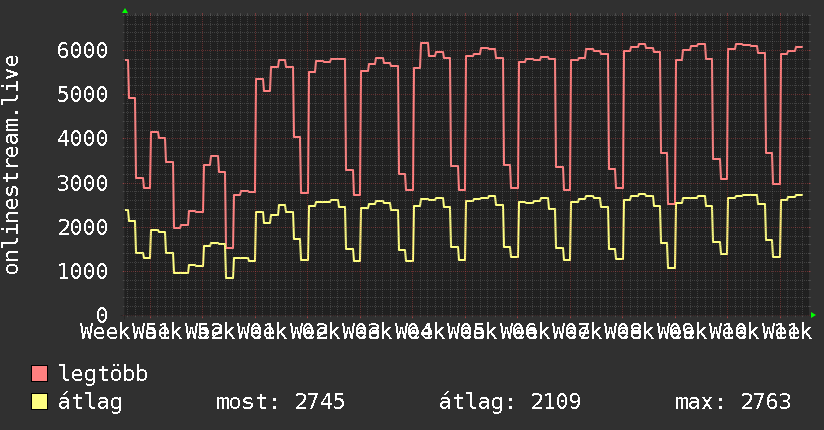
Task: Select the átlag series label in legend
Action: 90,402
